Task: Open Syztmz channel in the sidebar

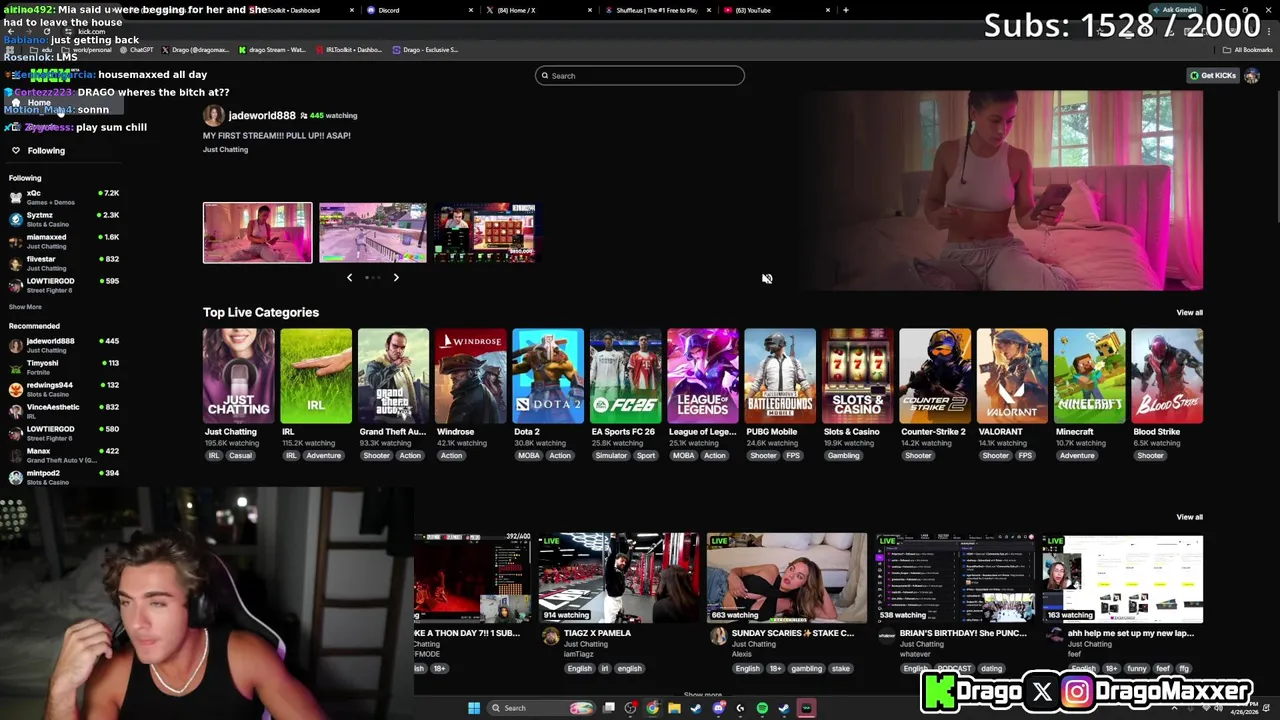Action: coord(62,219)
